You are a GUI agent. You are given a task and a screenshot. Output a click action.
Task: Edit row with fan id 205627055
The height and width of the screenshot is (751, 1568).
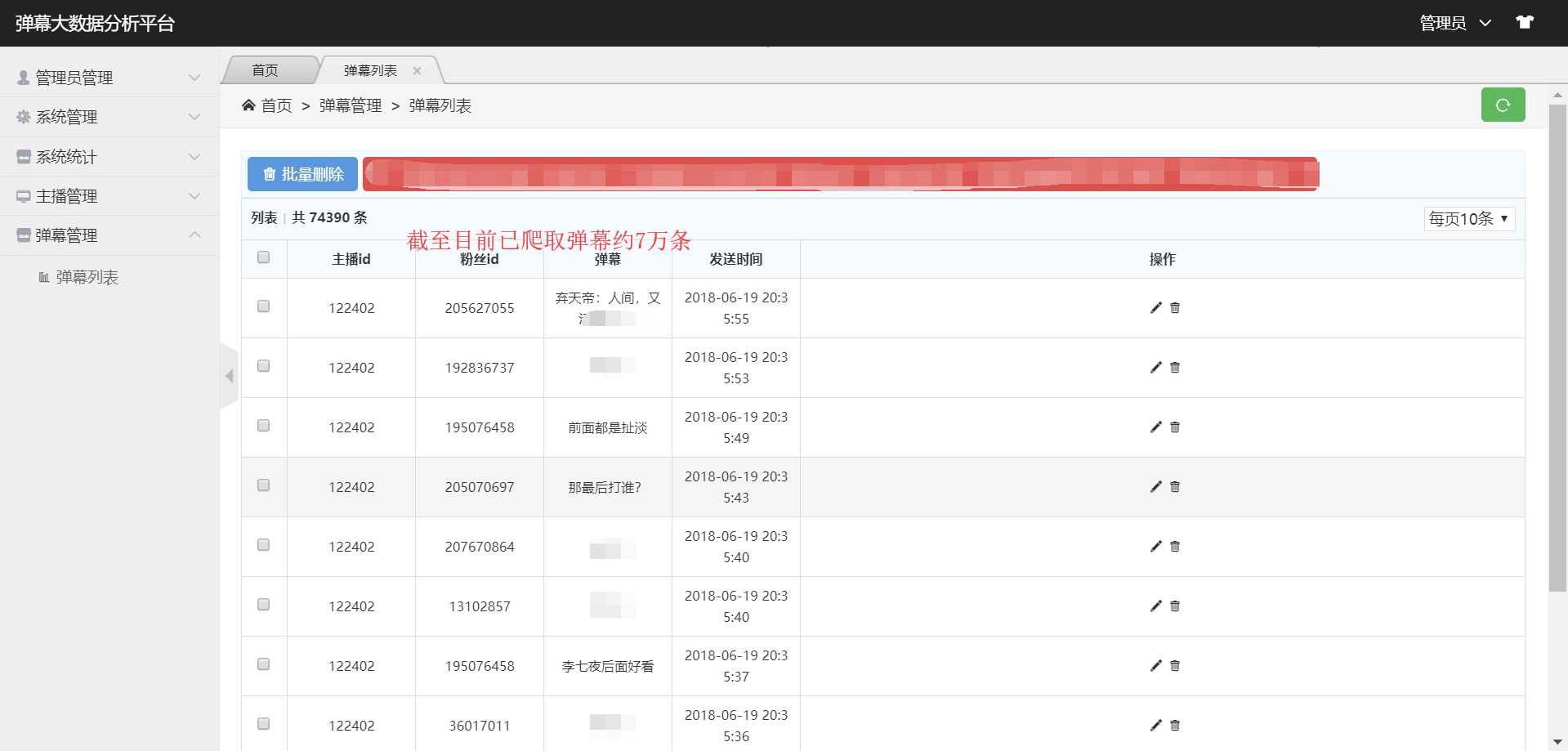(1155, 308)
